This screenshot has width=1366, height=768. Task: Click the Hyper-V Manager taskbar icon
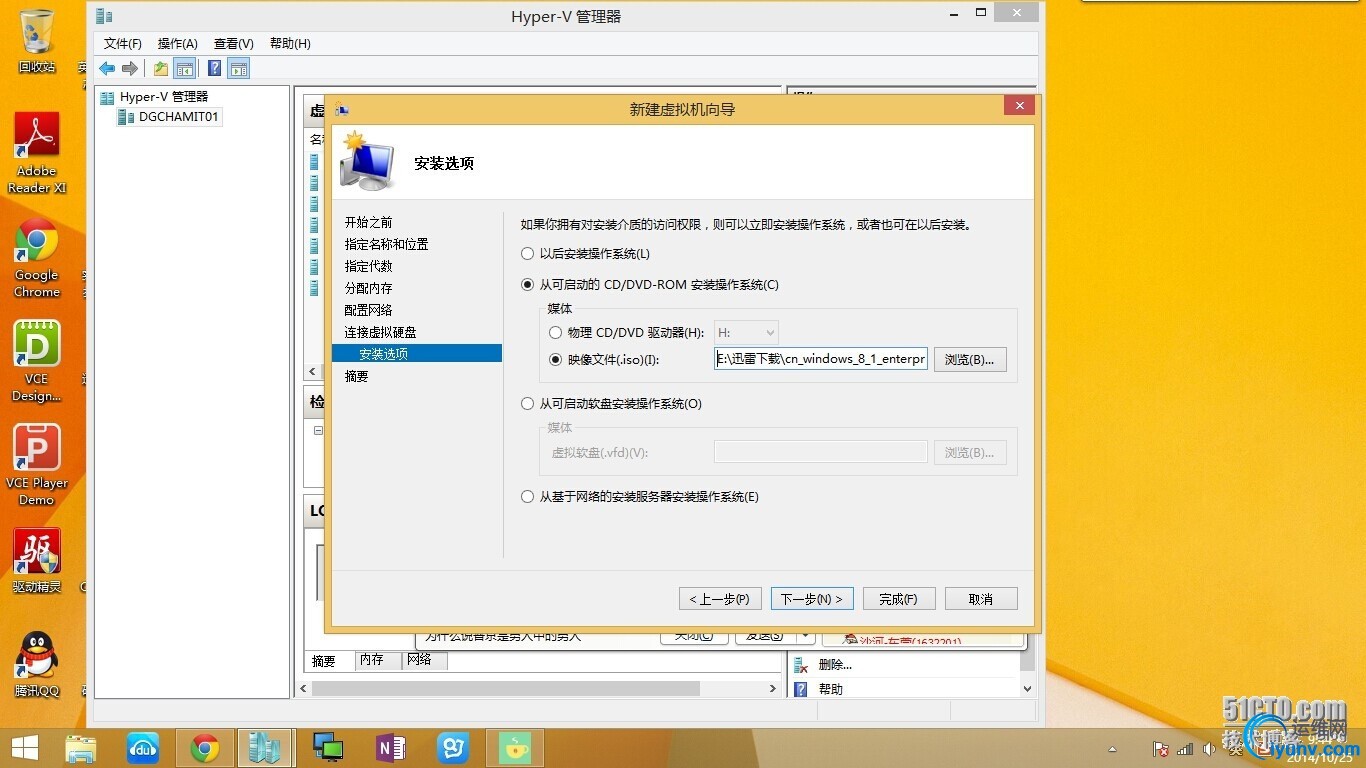tap(265, 748)
